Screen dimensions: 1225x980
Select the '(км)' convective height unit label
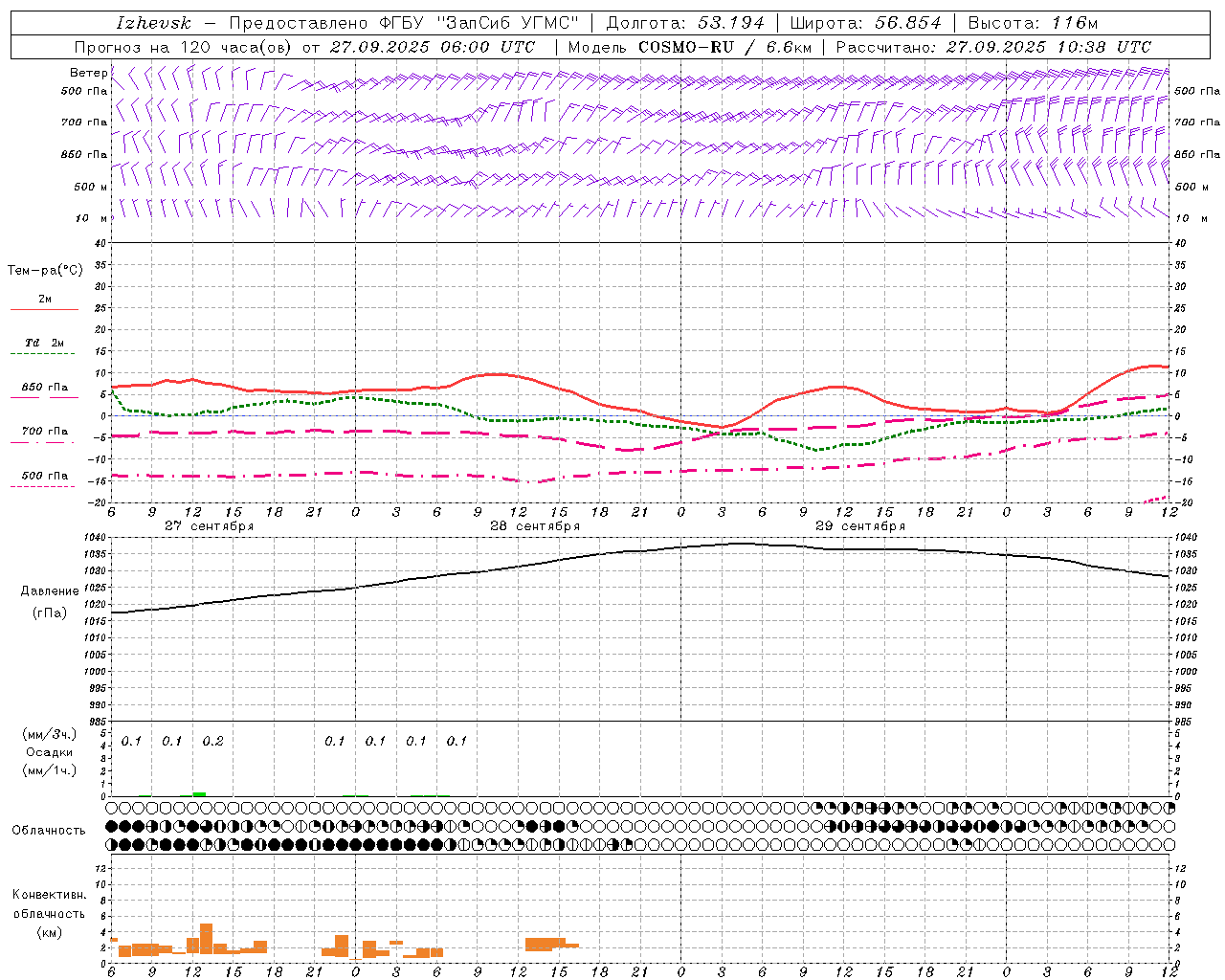click(50, 932)
